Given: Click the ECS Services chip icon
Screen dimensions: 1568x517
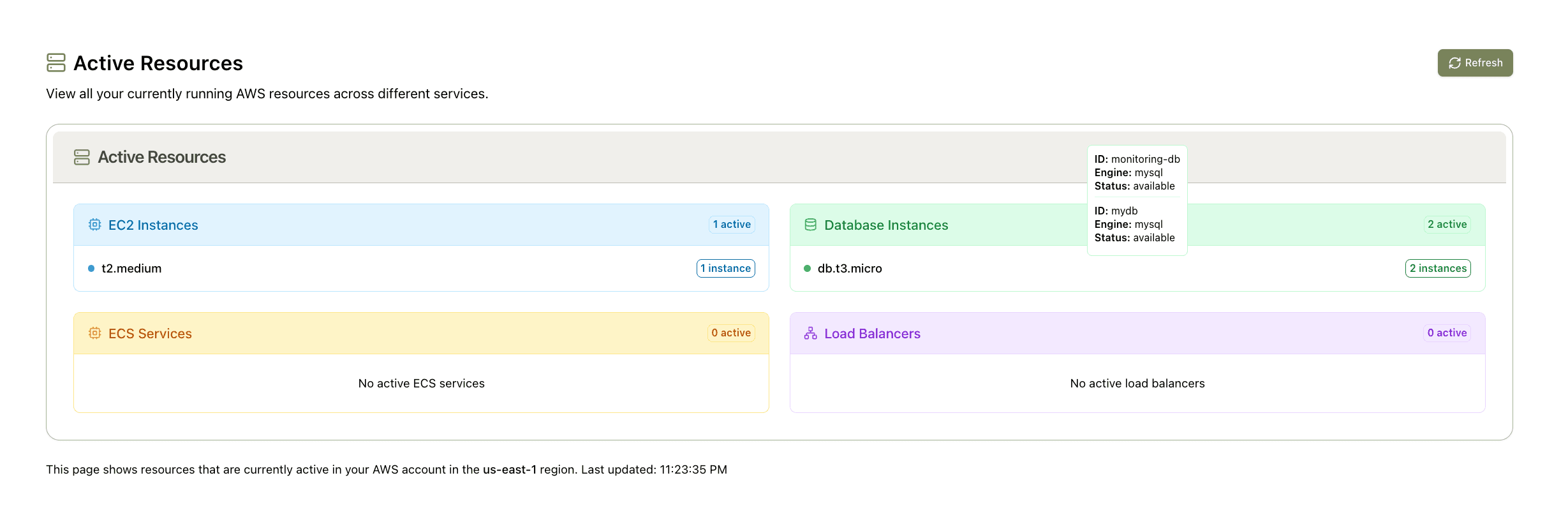Looking at the screenshot, I should (94, 333).
